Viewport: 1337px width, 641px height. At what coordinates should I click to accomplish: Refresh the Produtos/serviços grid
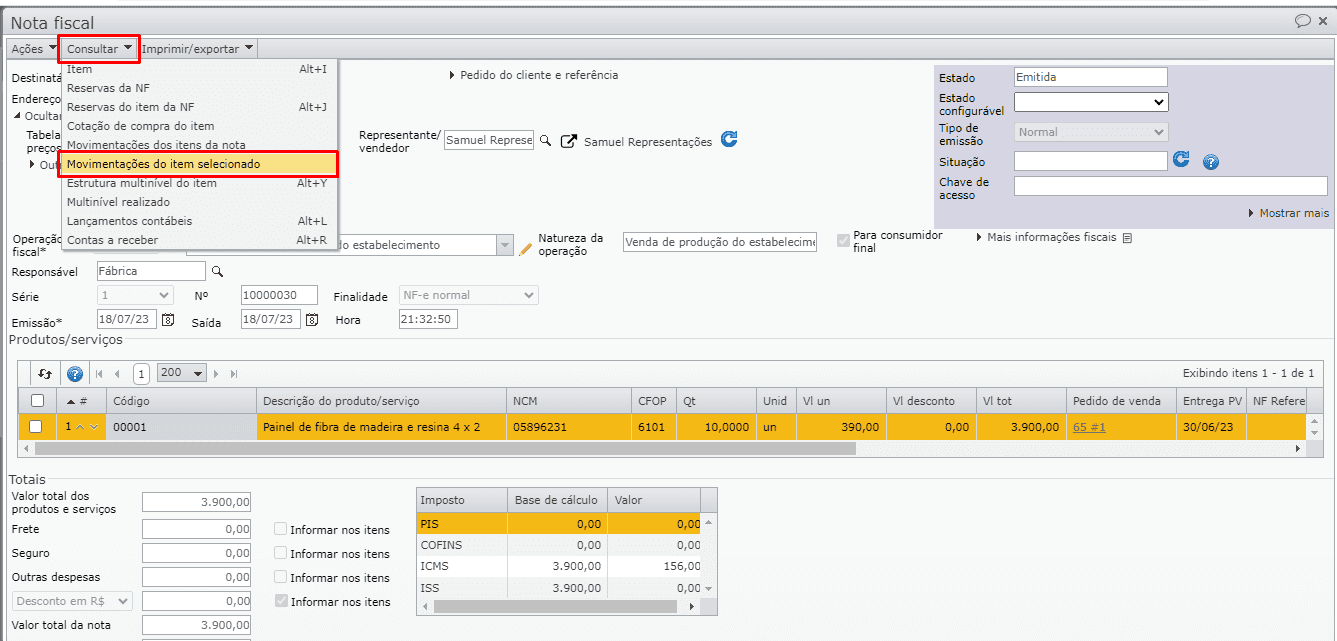[45, 373]
